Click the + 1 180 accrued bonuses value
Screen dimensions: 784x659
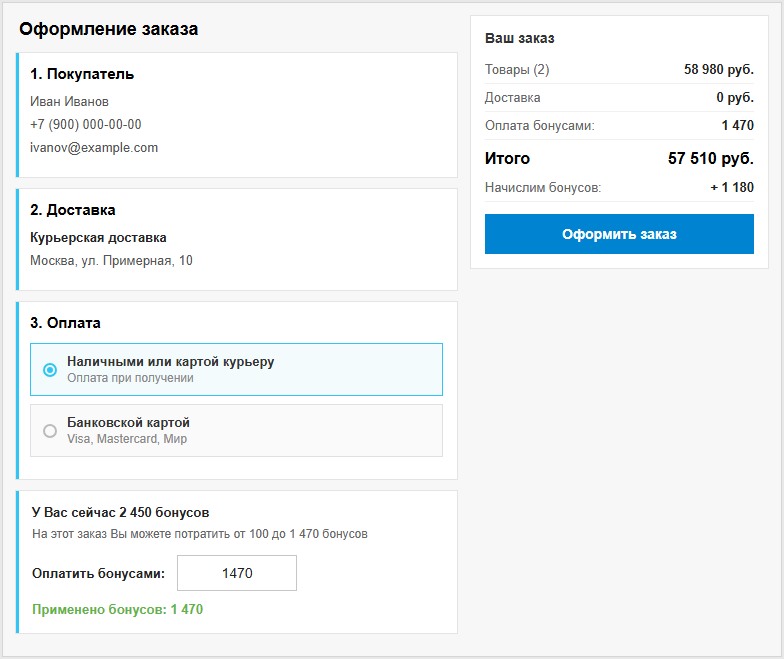pos(732,188)
